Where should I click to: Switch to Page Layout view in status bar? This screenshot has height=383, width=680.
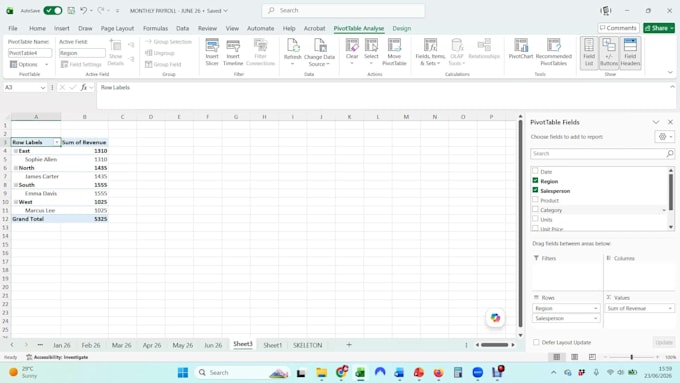click(574, 357)
